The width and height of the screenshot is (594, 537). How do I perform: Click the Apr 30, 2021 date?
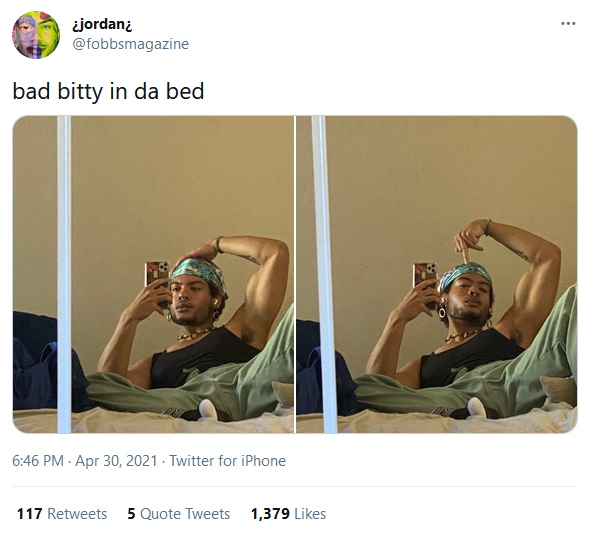click(x=116, y=461)
